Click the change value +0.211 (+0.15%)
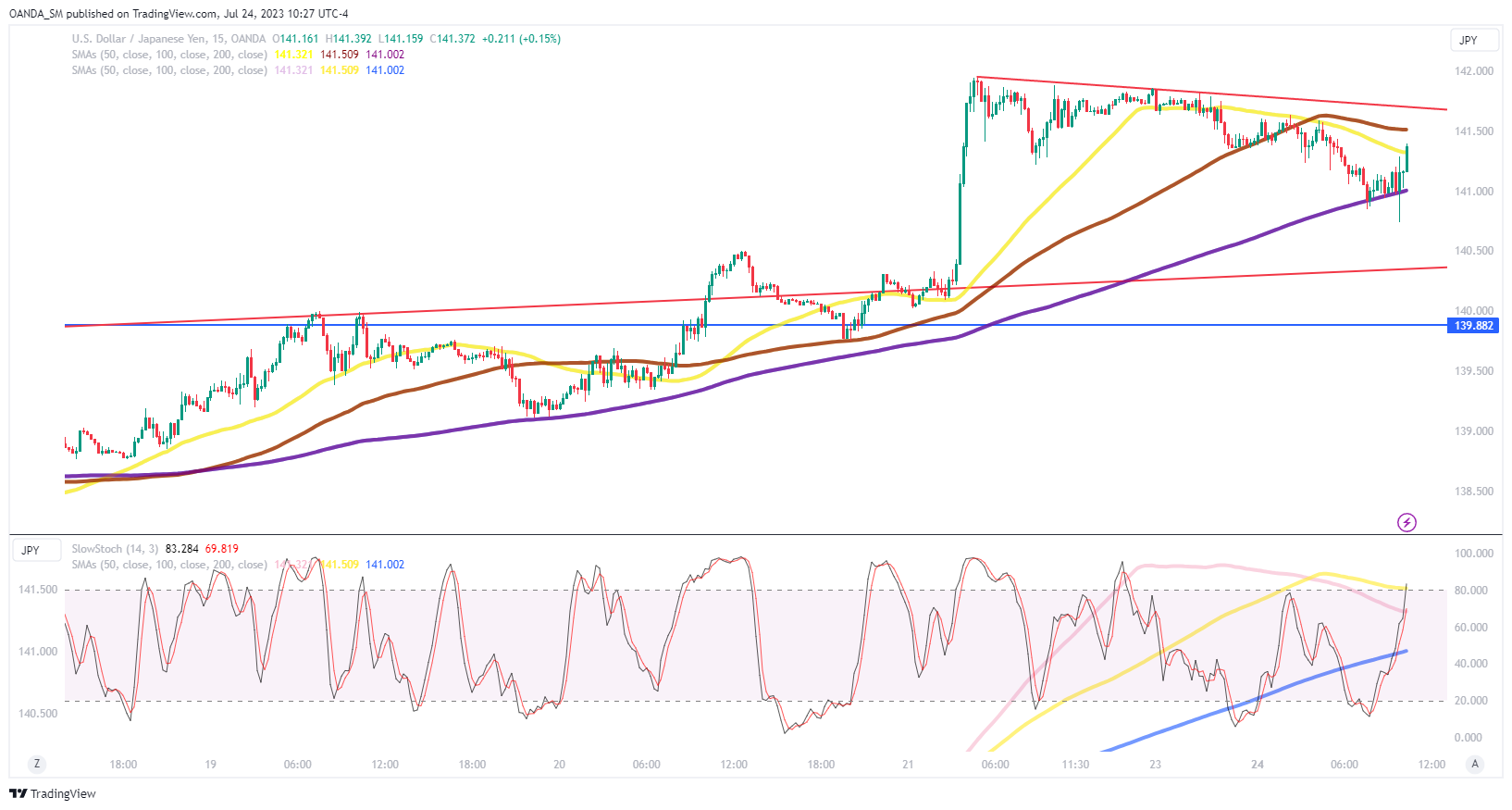Image resolution: width=1512 pixels, height=810 pixels. 522,39
